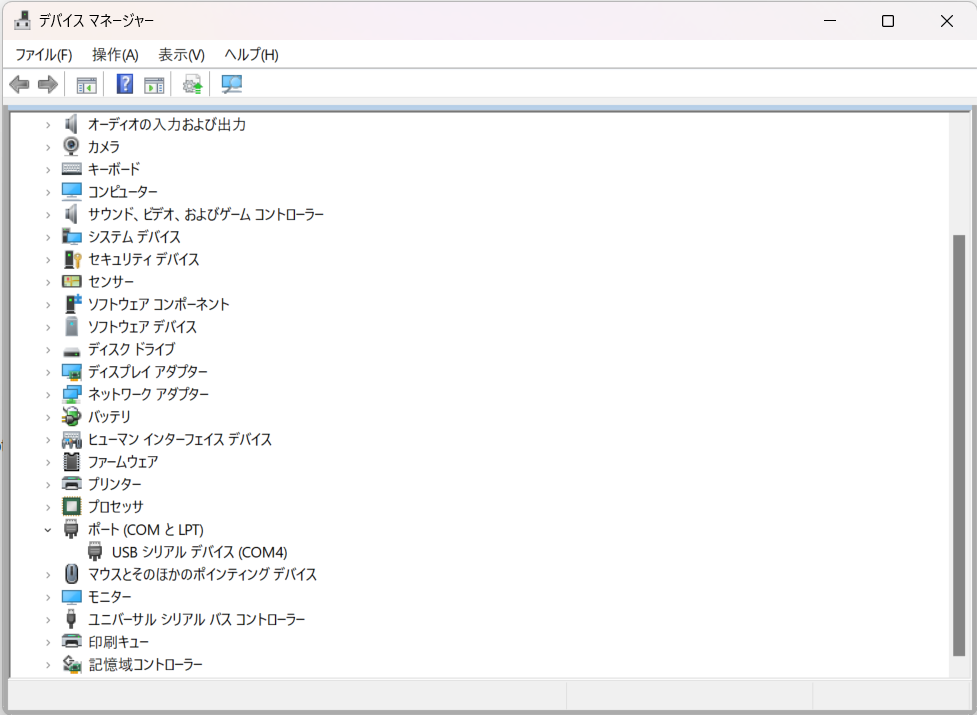Viewport: 977px width, 715px height.
Task: Click the drive icon beside ディスク ドライブ
Action: coord(72,351)
